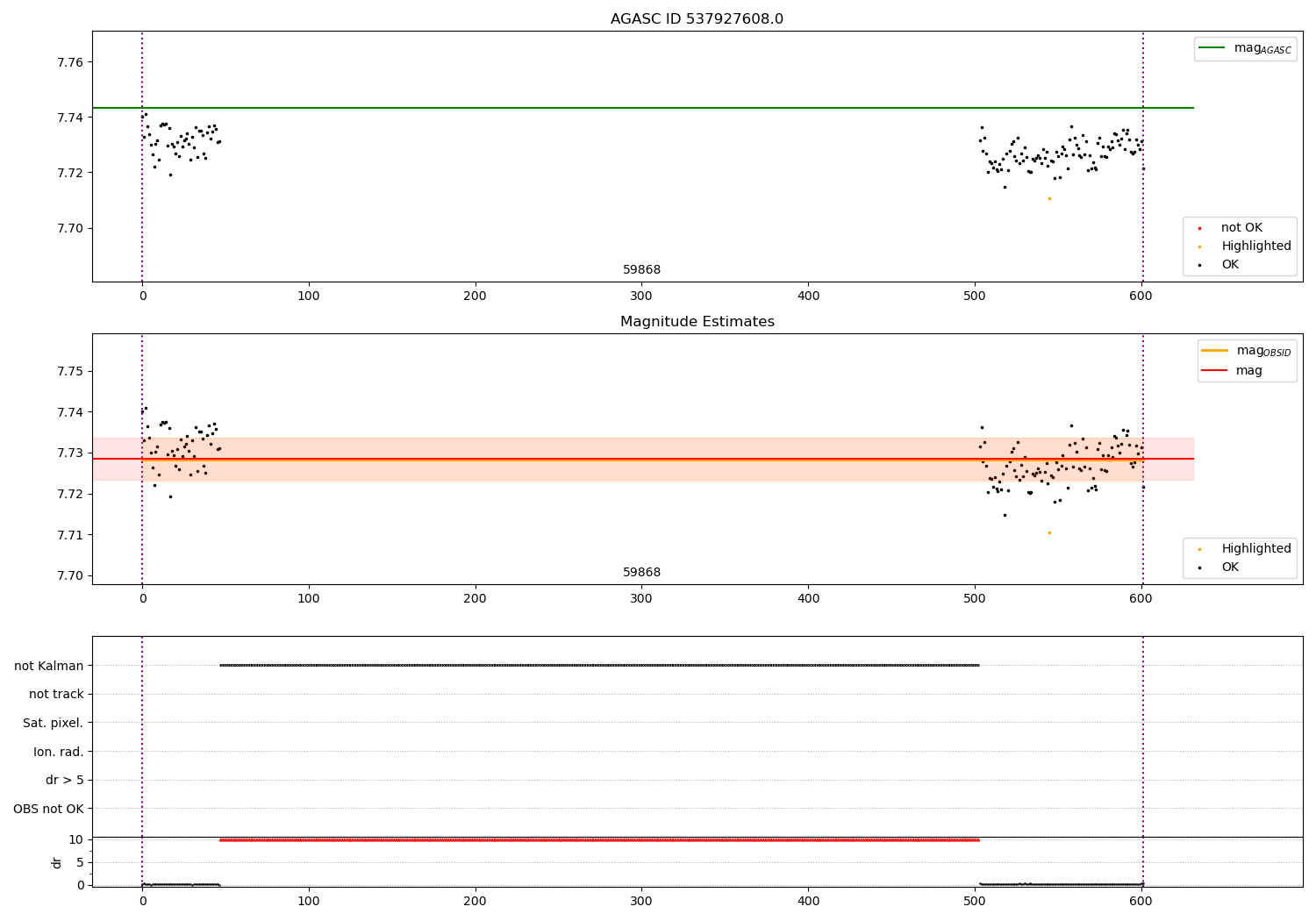Click the red "mag" legend entry in middle plot
This screenshot has width=1316, height=921.
1232,371
